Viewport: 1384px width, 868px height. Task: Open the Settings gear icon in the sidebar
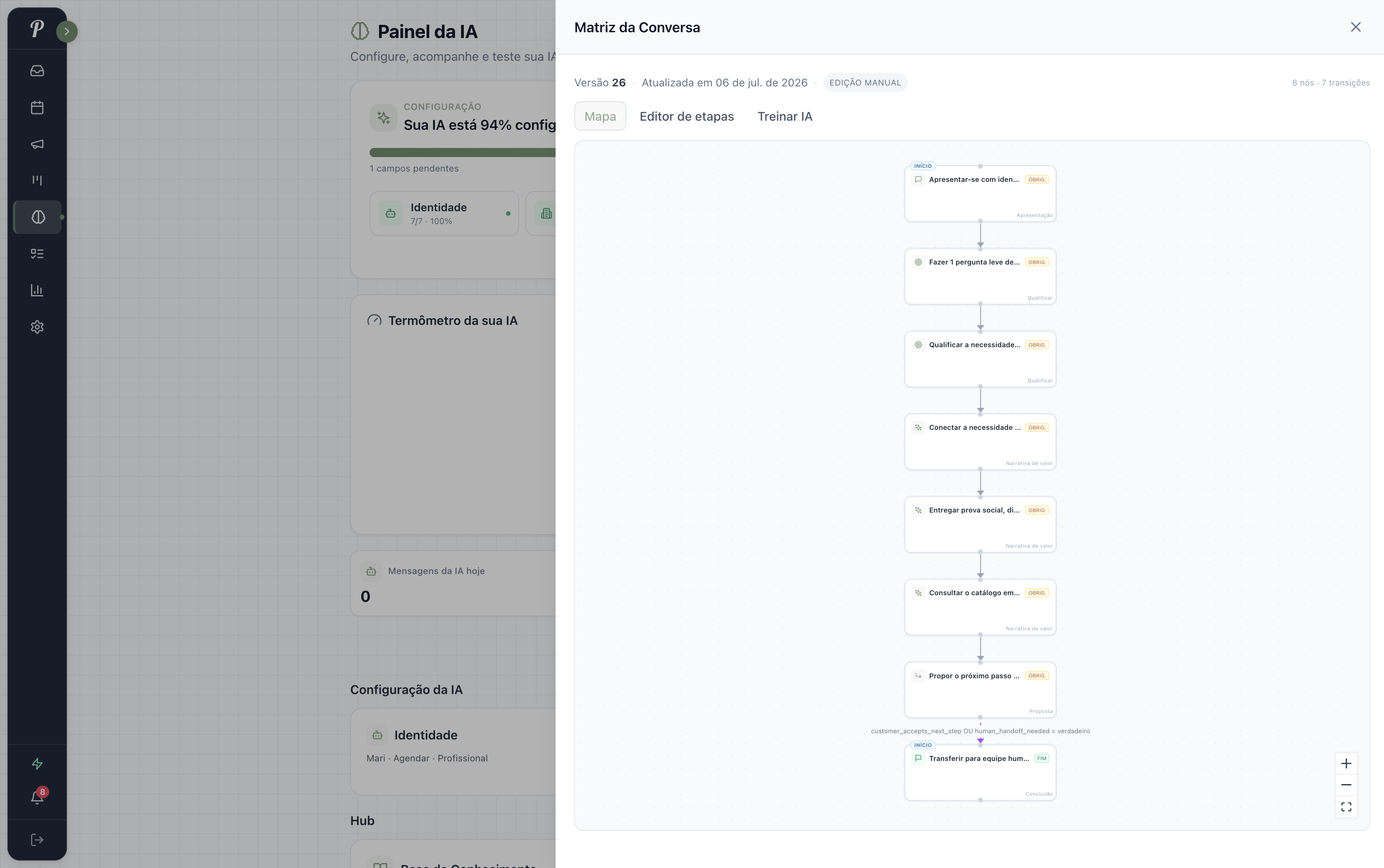[x=37, y=327]
